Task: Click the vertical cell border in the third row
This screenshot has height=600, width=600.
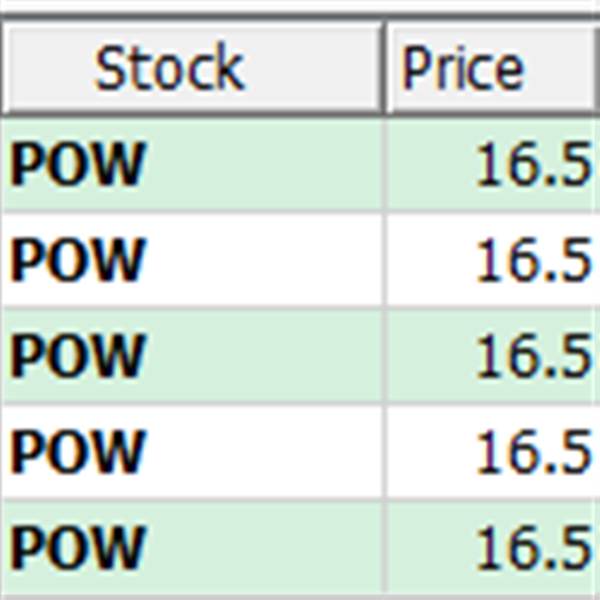Action: [x=384, y=356]
